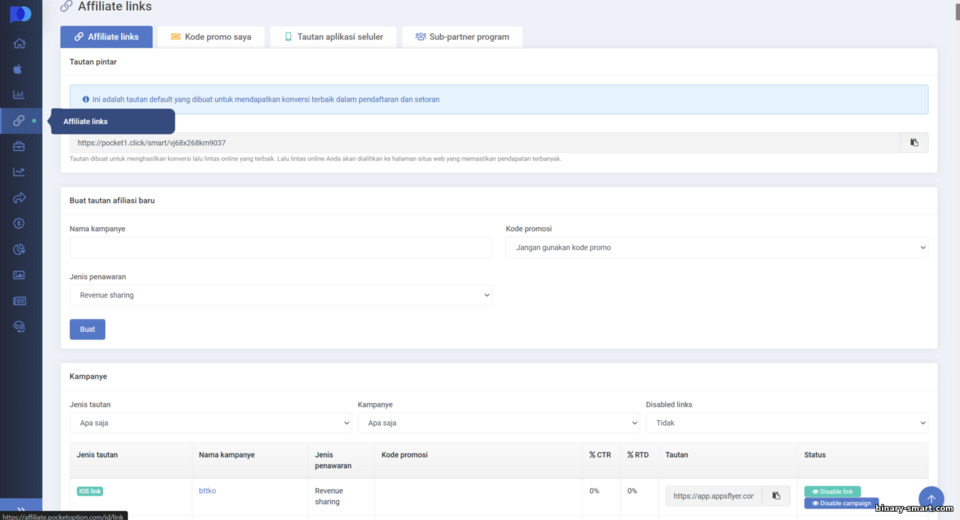This screenshot has height=520, width=960.
Task: Expand the sidebar with double chevron
Action: [x=21, y=509]
